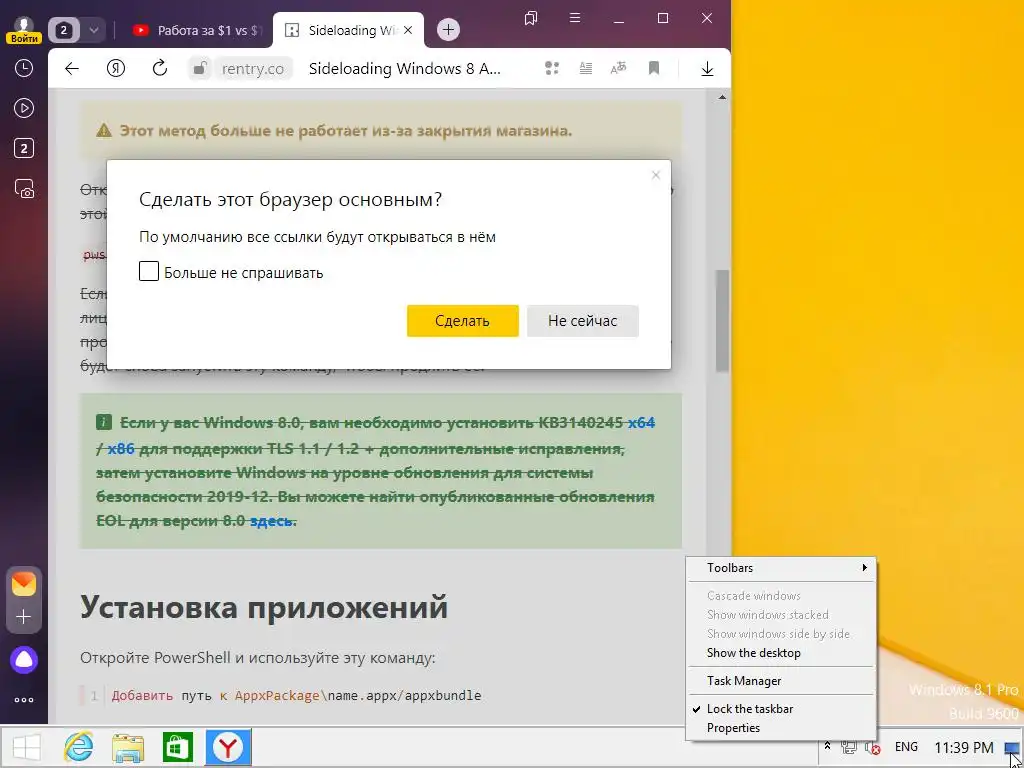1024x768 pixels.
Task: Open history clock icon in sidebar
Action: [24, 68]
